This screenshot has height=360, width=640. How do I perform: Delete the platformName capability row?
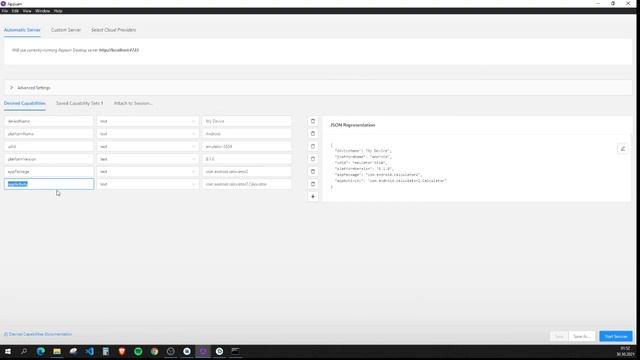click(x=313, y=134)
